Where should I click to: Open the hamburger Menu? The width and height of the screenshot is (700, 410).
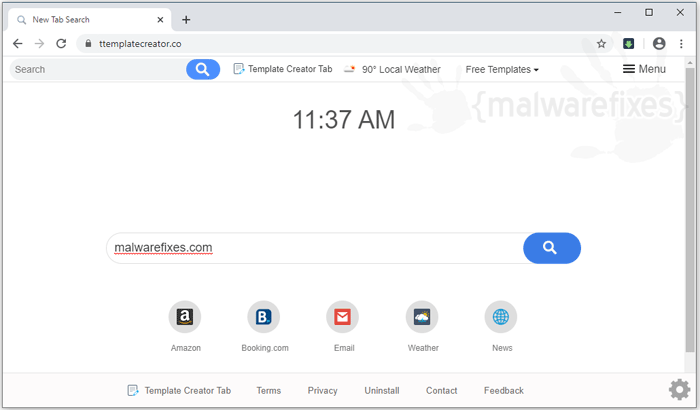(644, 69)
